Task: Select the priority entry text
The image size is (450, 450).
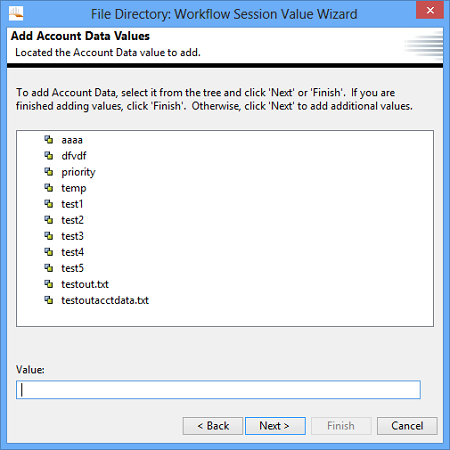Action: point(78,172)
